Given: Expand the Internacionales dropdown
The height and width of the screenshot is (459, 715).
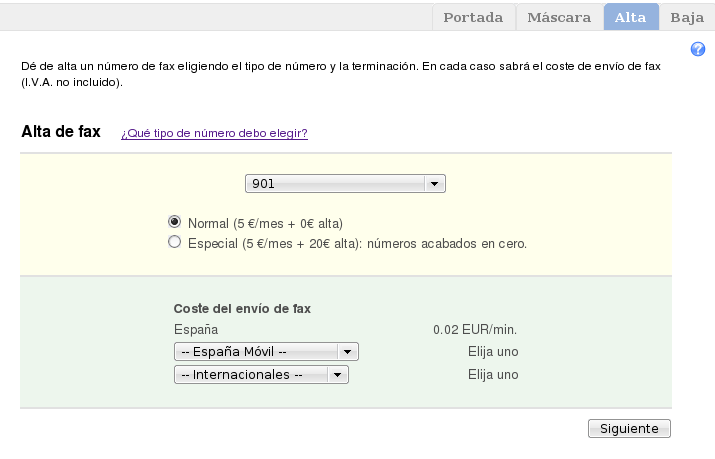Looking at the screenshot, I should 260,375.
